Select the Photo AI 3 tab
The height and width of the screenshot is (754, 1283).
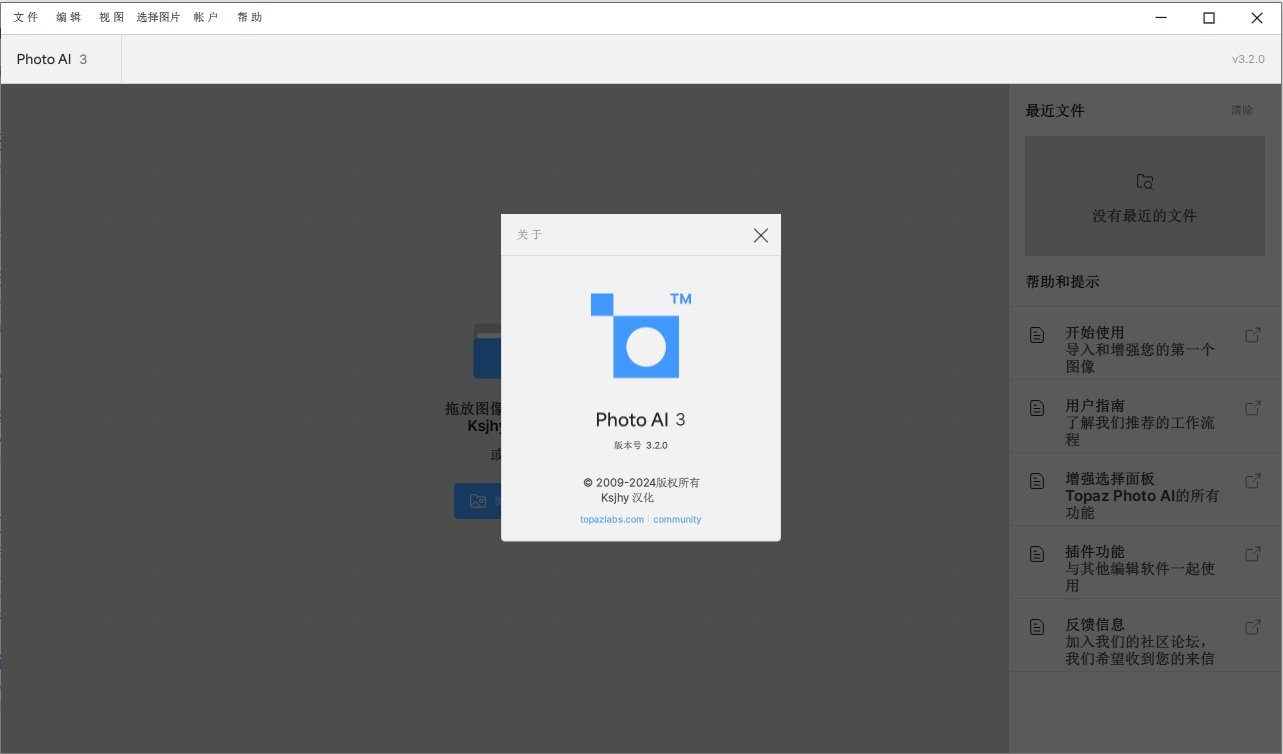coord(60,59)
